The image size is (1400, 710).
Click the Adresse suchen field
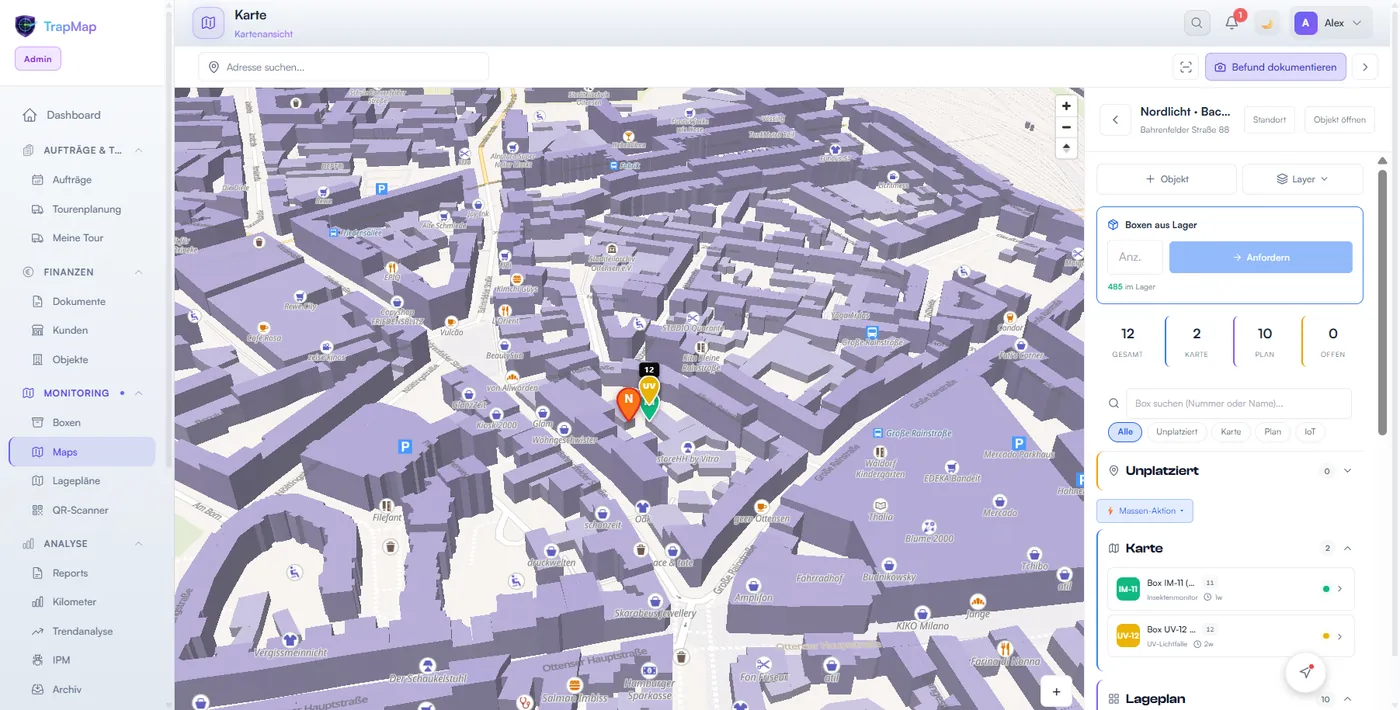tap(343, 67)
